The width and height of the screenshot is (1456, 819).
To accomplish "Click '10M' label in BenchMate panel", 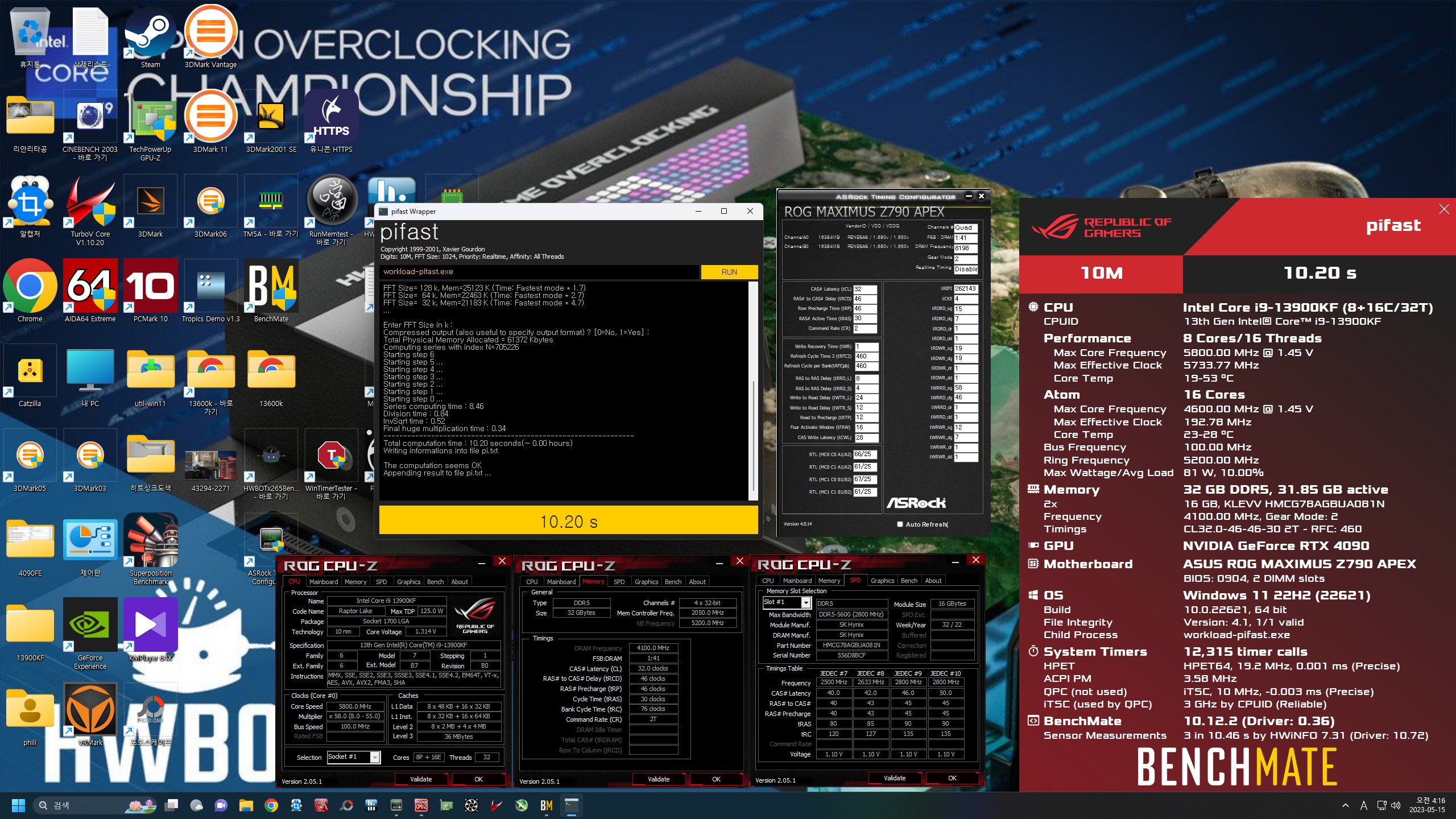I will point(1101,273).
